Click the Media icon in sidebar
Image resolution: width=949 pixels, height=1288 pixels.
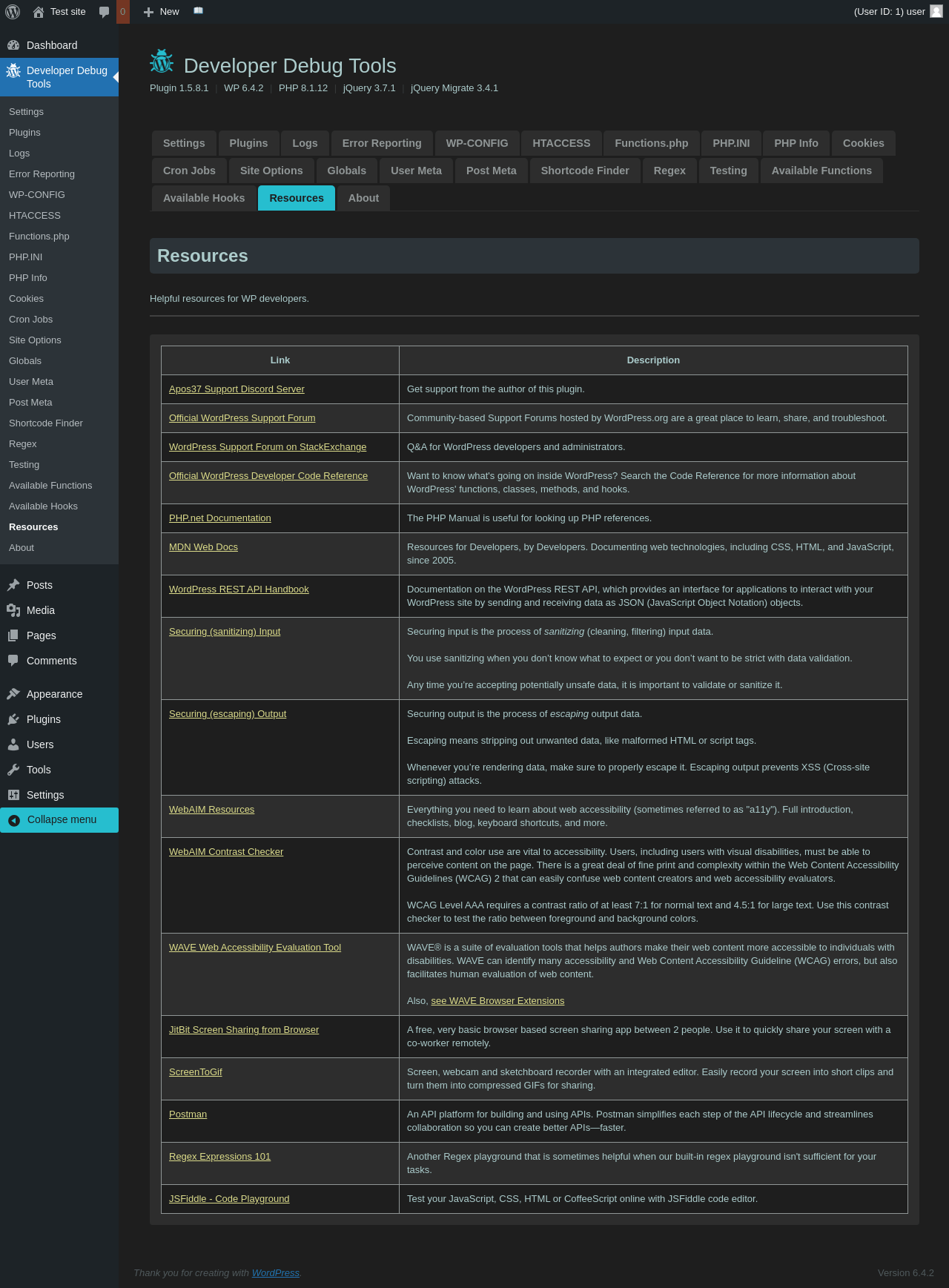[x=13, y=610]
